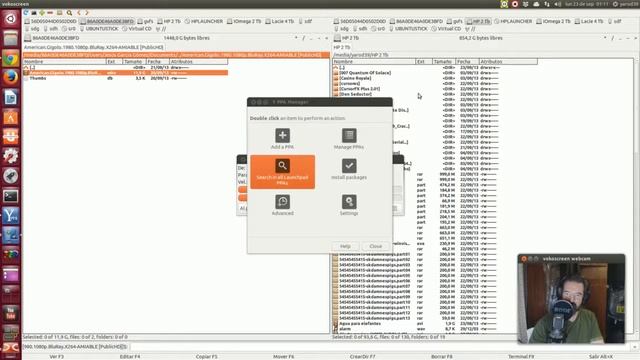Click Ver F3 button
Viewport: 640px width, 360px height.
tap(57, 356)
